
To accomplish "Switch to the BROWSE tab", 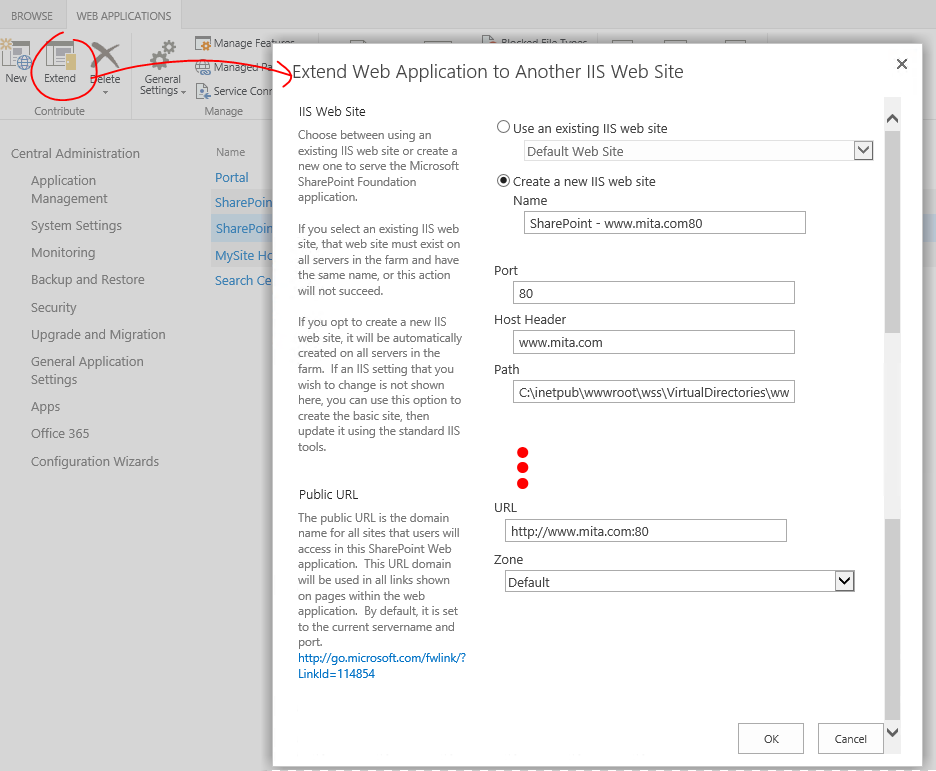I will pos(31,15).
